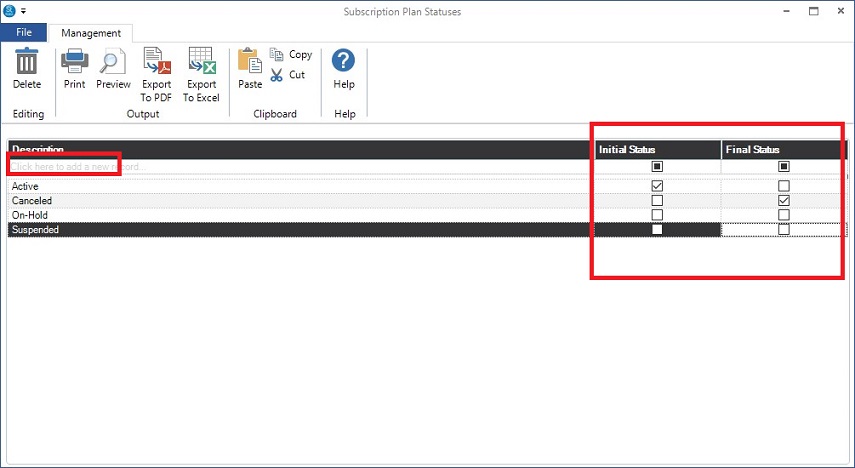
Task: Open Print Preview from the ribbon
Action: pyautogui.click(x=114, y=63)
